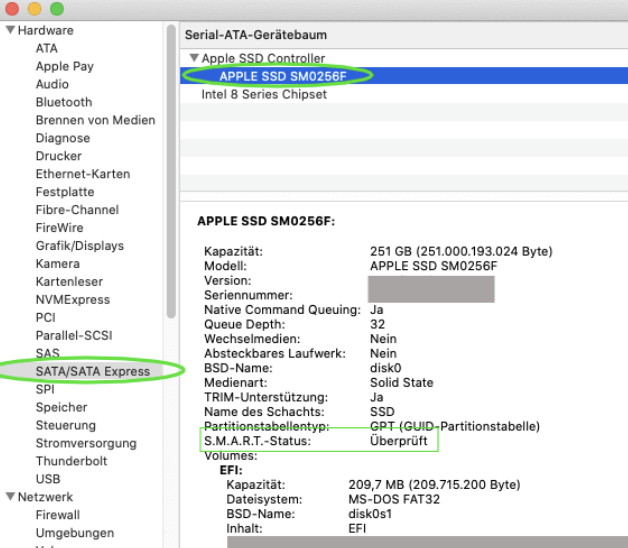Select Stromversorgung in the sidebar
Image resolution: width=628 pixels, height=548 pixels.
pos(85,443)
